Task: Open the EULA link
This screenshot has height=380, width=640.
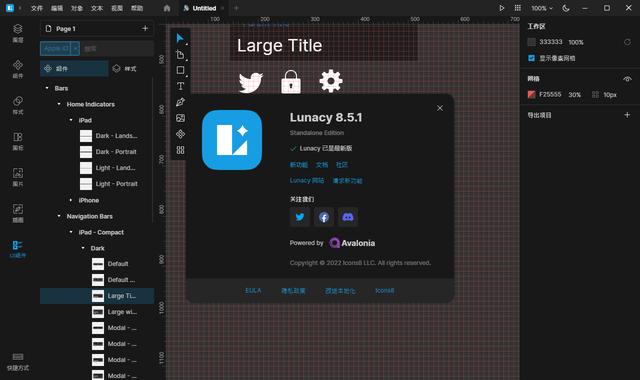Action: (x=253, y=291)
